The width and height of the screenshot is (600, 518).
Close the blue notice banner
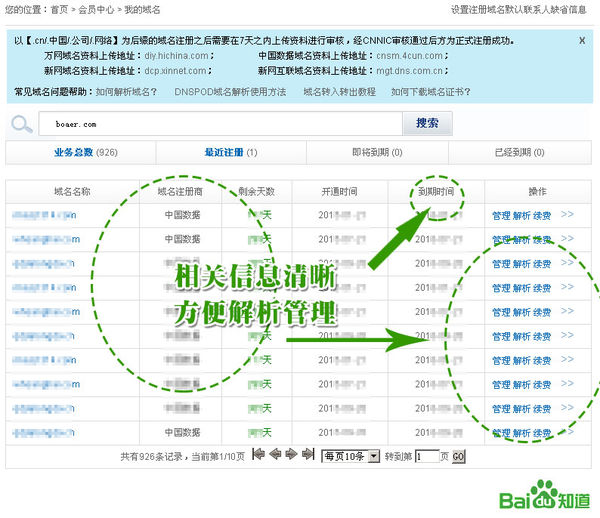pos(582,41)
